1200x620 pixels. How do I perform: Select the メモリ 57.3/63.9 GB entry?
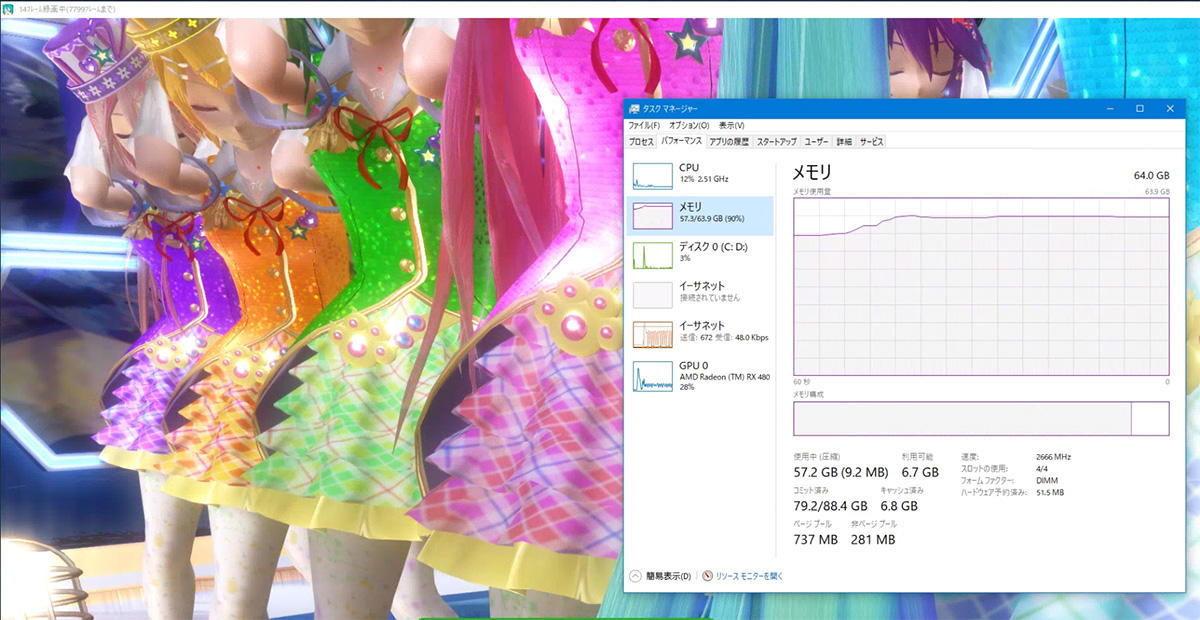700,214
